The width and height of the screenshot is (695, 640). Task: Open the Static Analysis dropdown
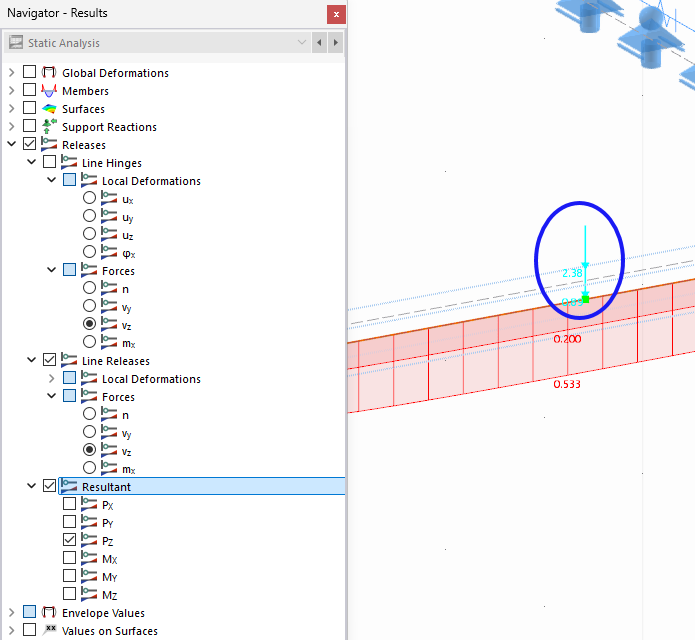pyautogui.click(x=302, y=43)
